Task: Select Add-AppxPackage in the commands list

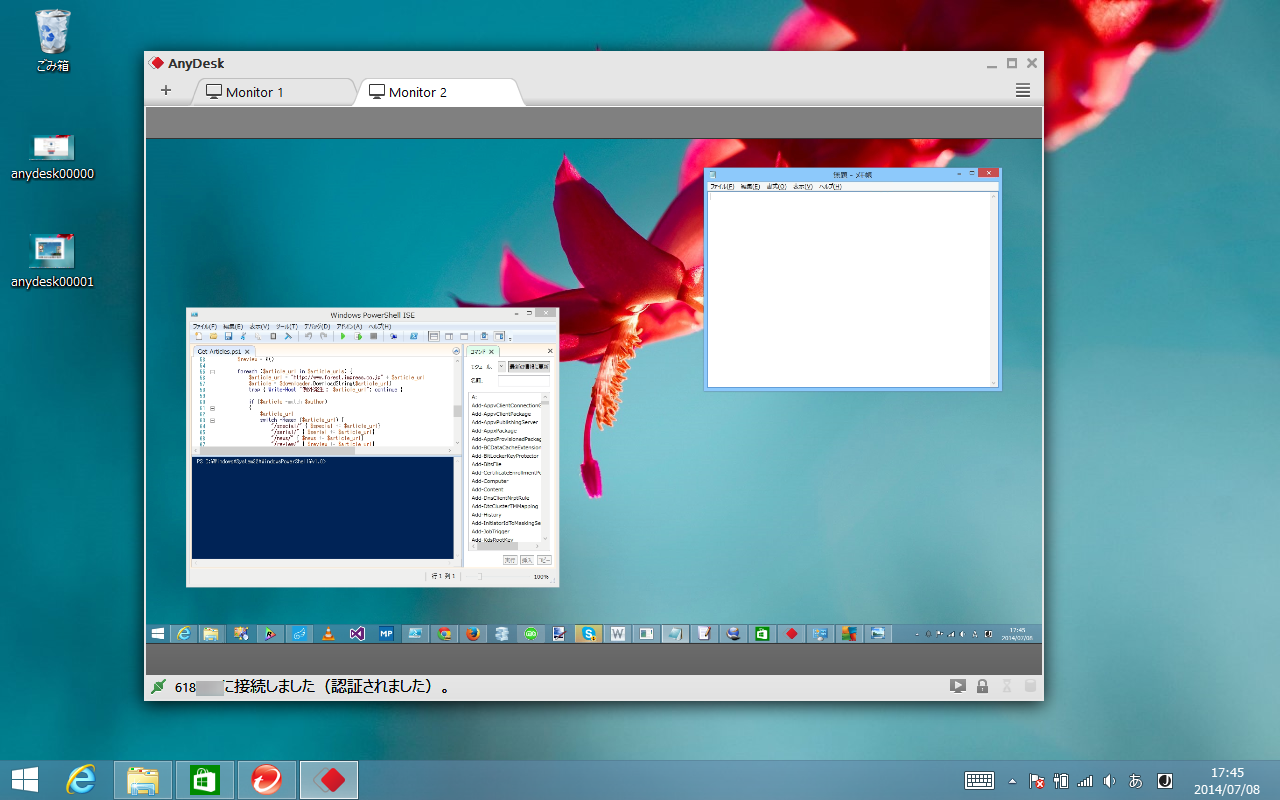Action: click(495, 430)
